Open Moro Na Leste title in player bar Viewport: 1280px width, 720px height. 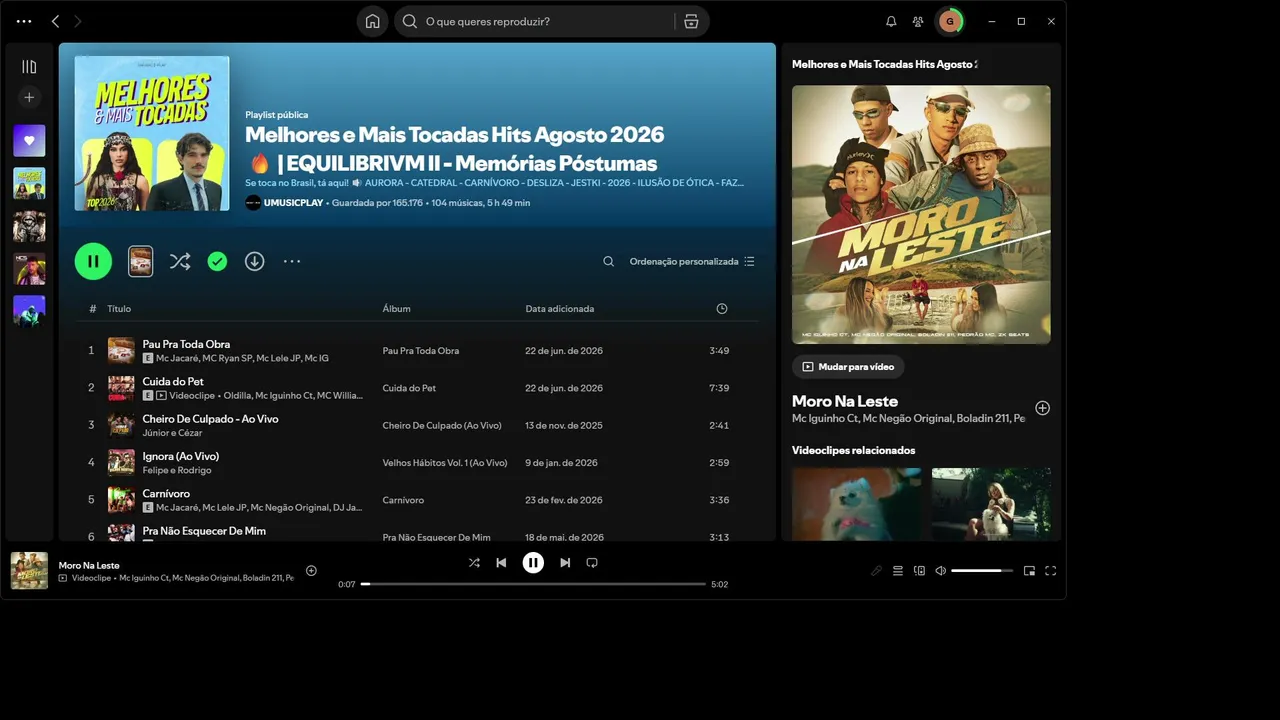pyautogui.click(x=89, y=565)
